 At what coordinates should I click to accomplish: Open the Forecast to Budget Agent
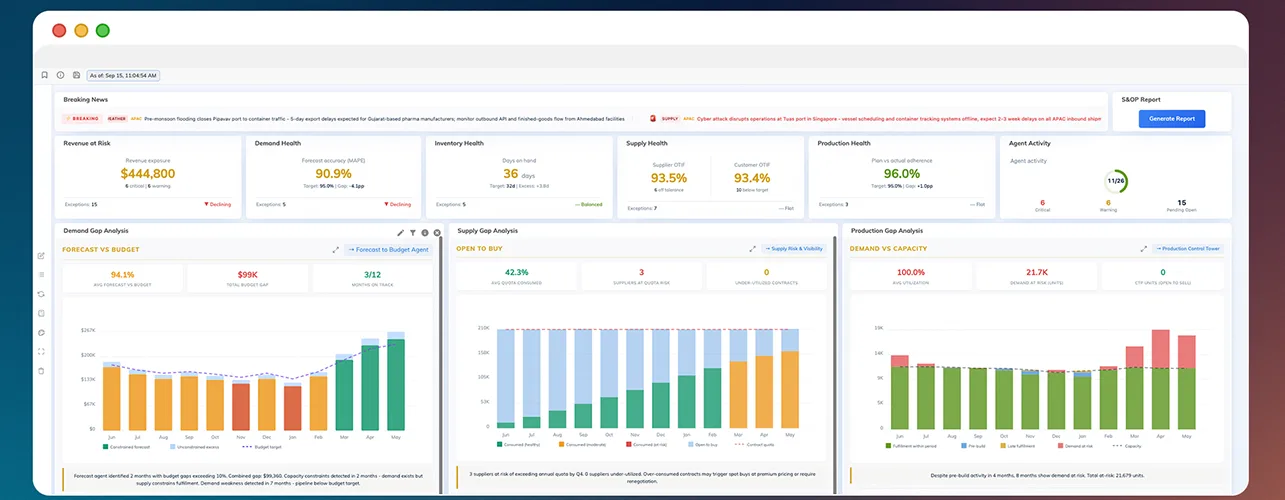click(x=388, y=249)
